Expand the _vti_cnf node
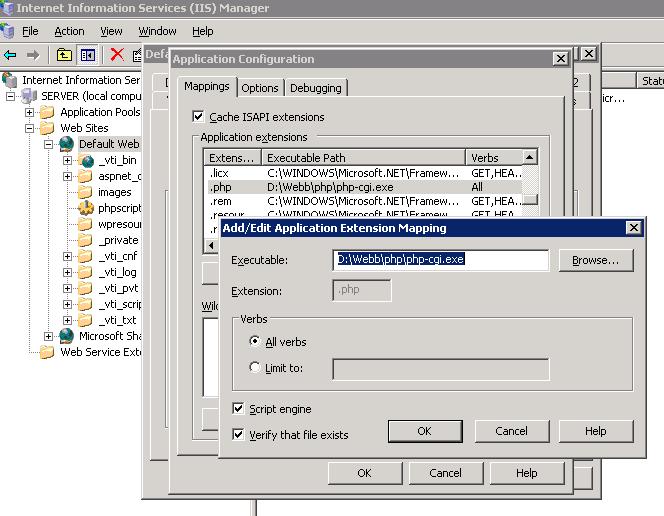The width and height of the screenshot is (664, 516). 67,257
